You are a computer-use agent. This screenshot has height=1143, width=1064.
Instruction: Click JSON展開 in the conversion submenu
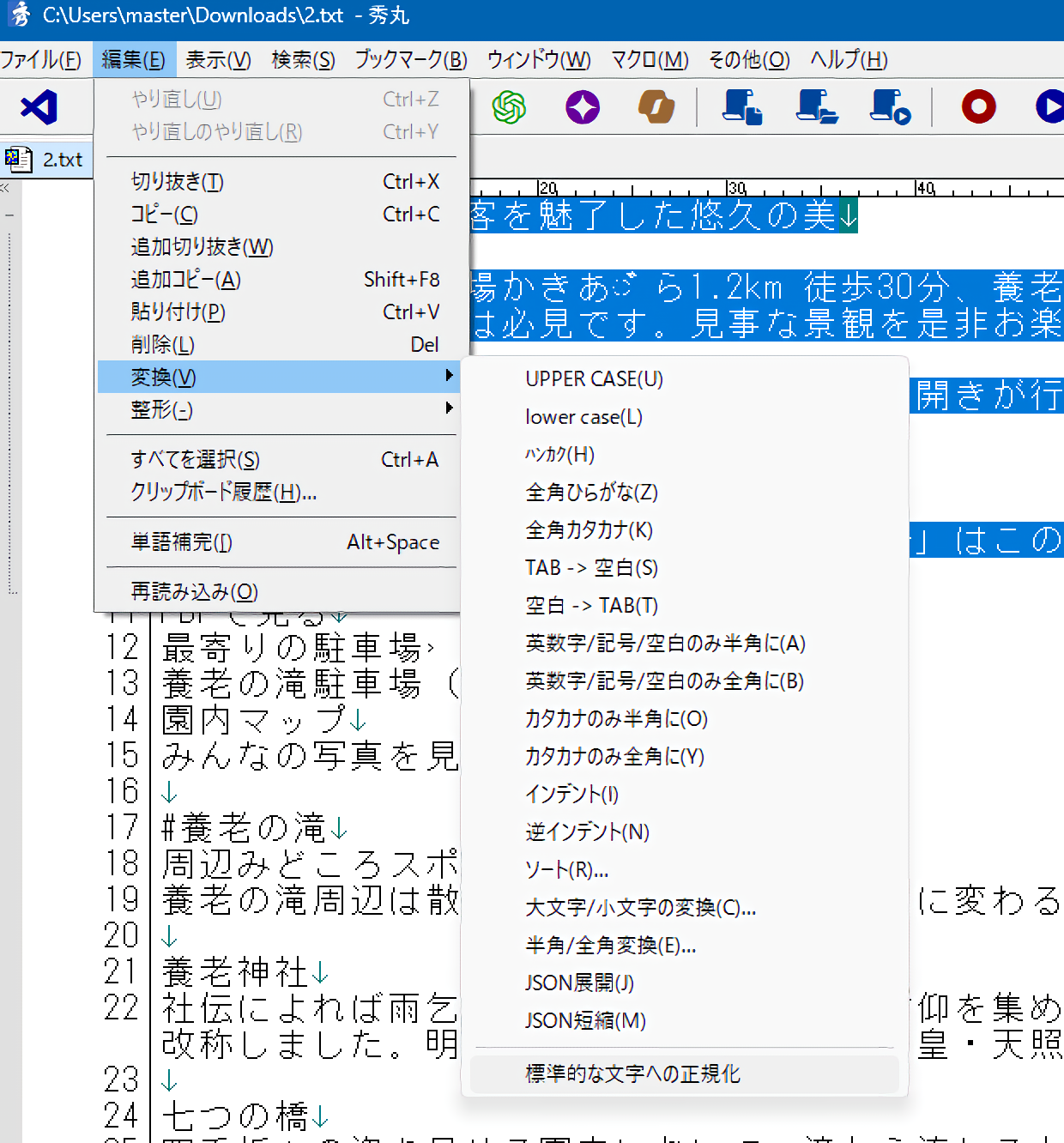click(x=579, y=983)
